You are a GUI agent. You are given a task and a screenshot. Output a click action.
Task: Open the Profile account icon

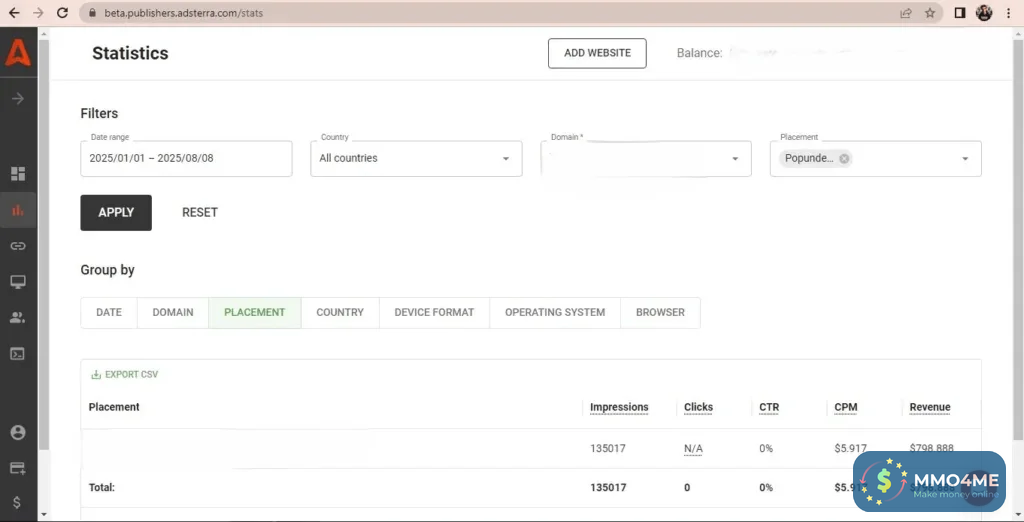(18, 432)
